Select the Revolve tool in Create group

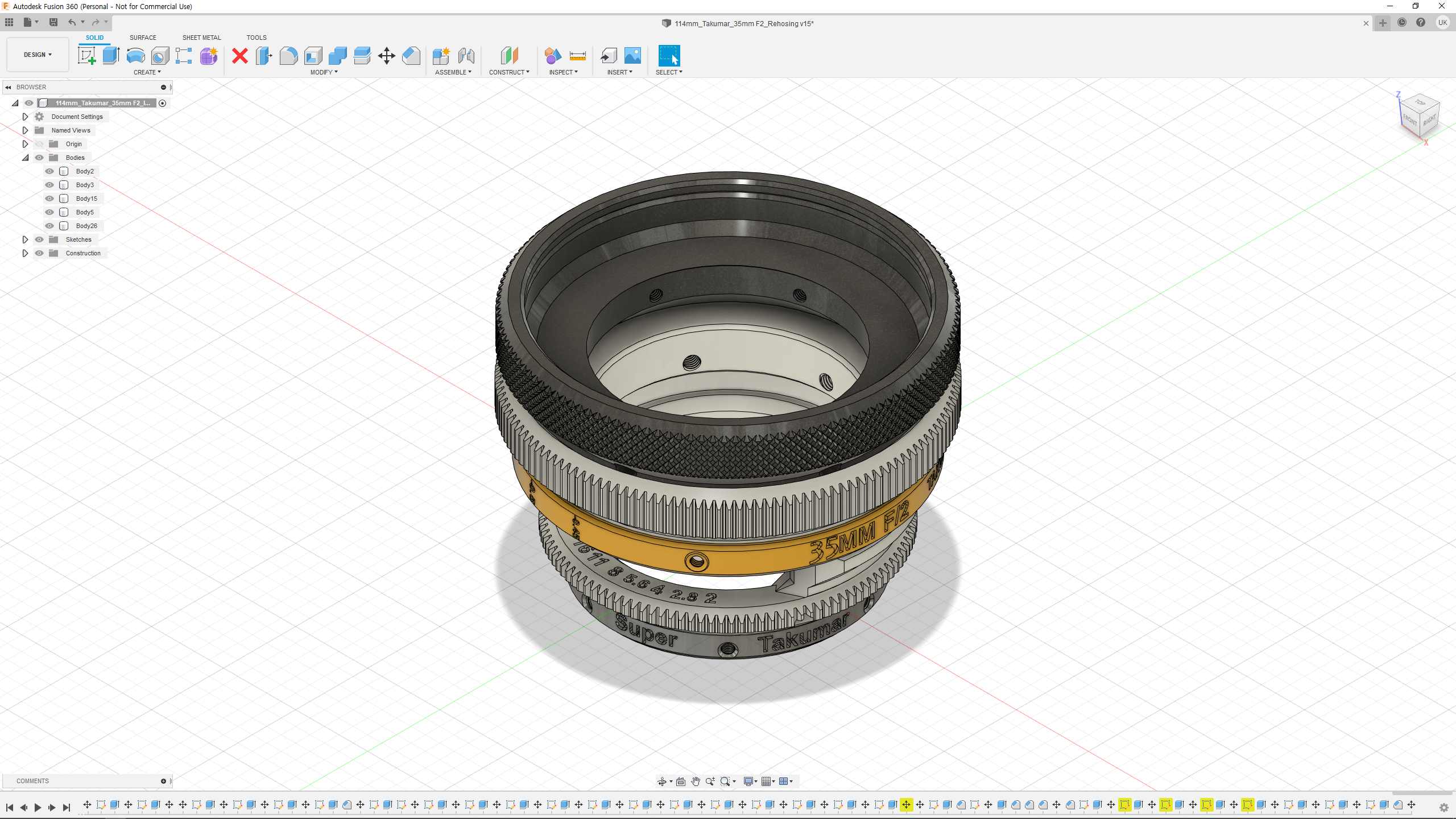[135, 56]
